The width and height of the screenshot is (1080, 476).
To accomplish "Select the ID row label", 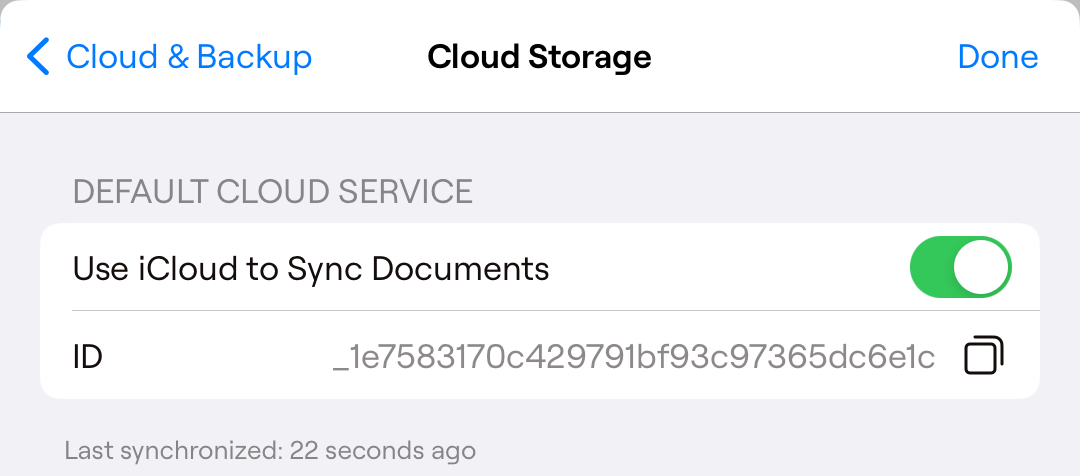I will click(87, 357).
